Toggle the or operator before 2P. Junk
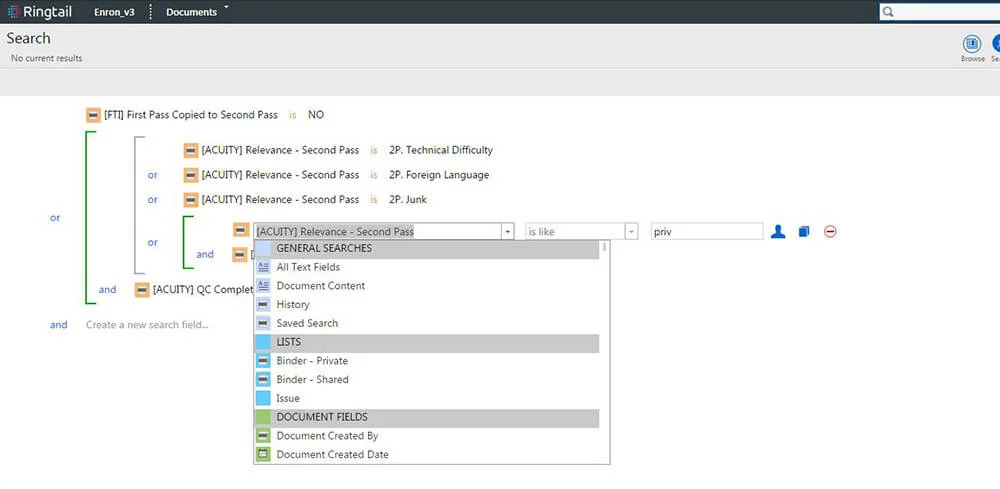This screenshot has width=1000, height=489. (152, 200)
